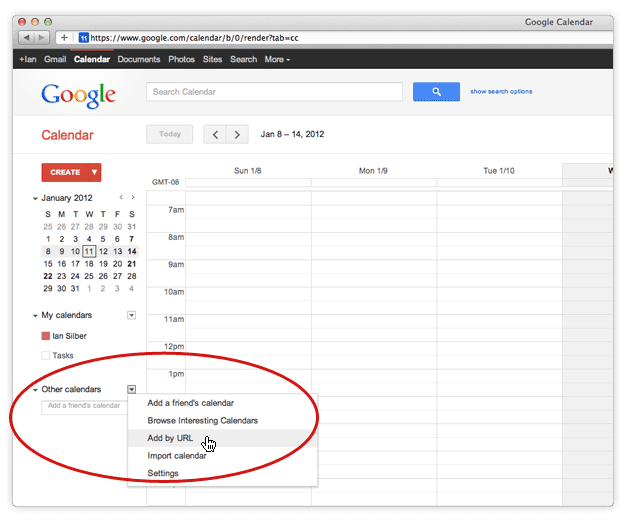Go to previous week with left chevron

point(215,134)
